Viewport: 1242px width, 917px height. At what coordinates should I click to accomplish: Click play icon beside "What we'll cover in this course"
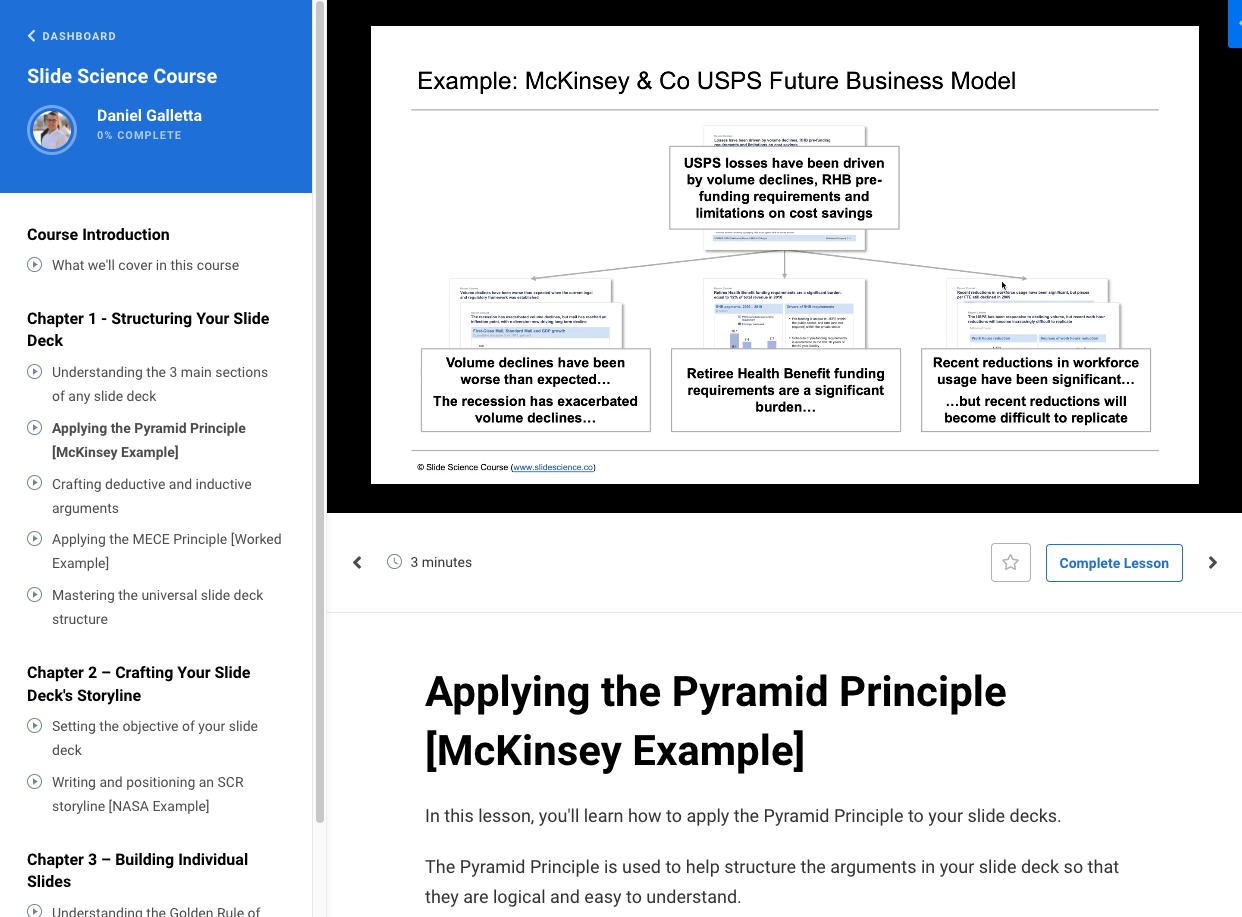point(35,265)
